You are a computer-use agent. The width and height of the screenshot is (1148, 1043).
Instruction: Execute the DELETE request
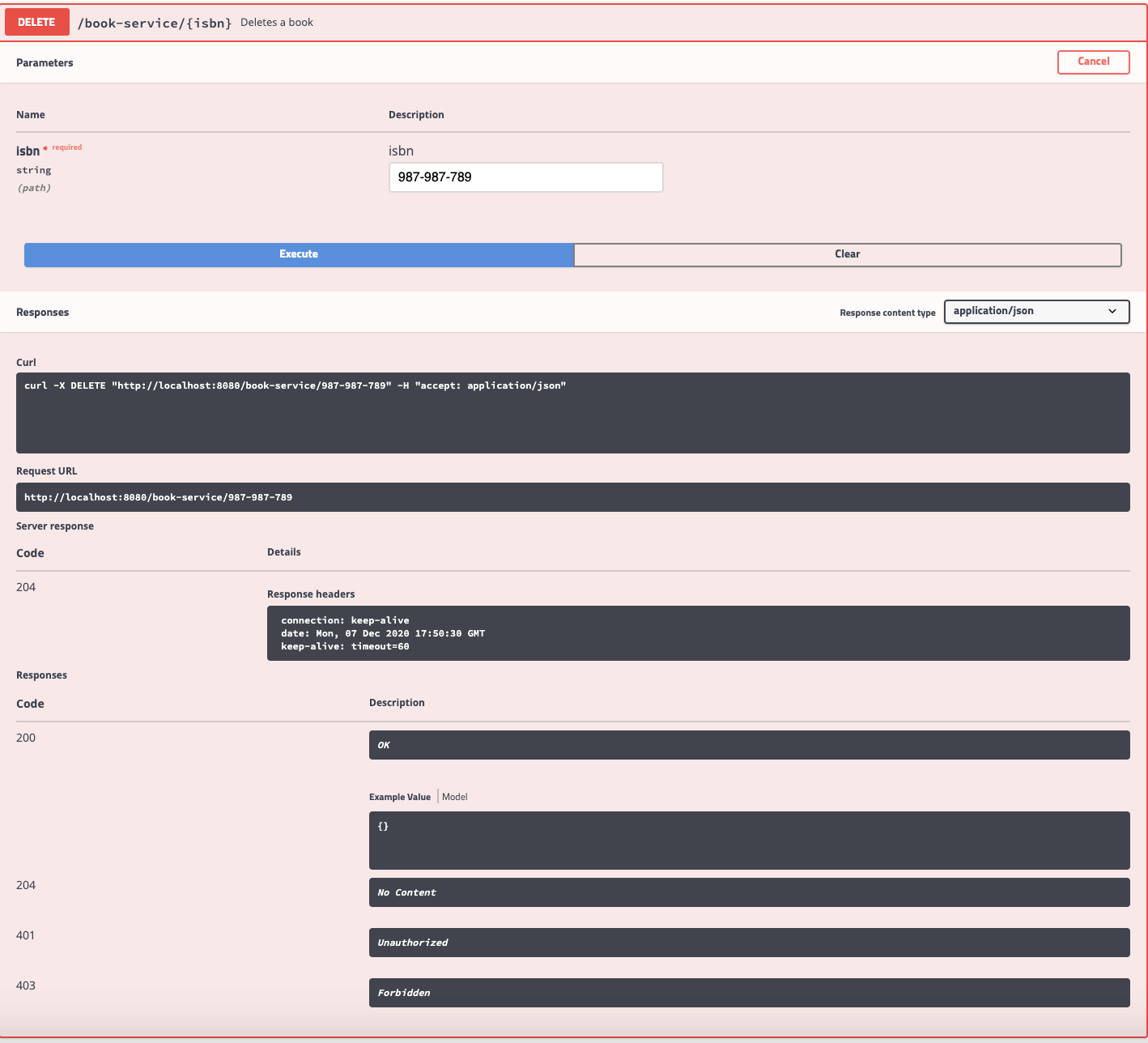tap(299, 254)
